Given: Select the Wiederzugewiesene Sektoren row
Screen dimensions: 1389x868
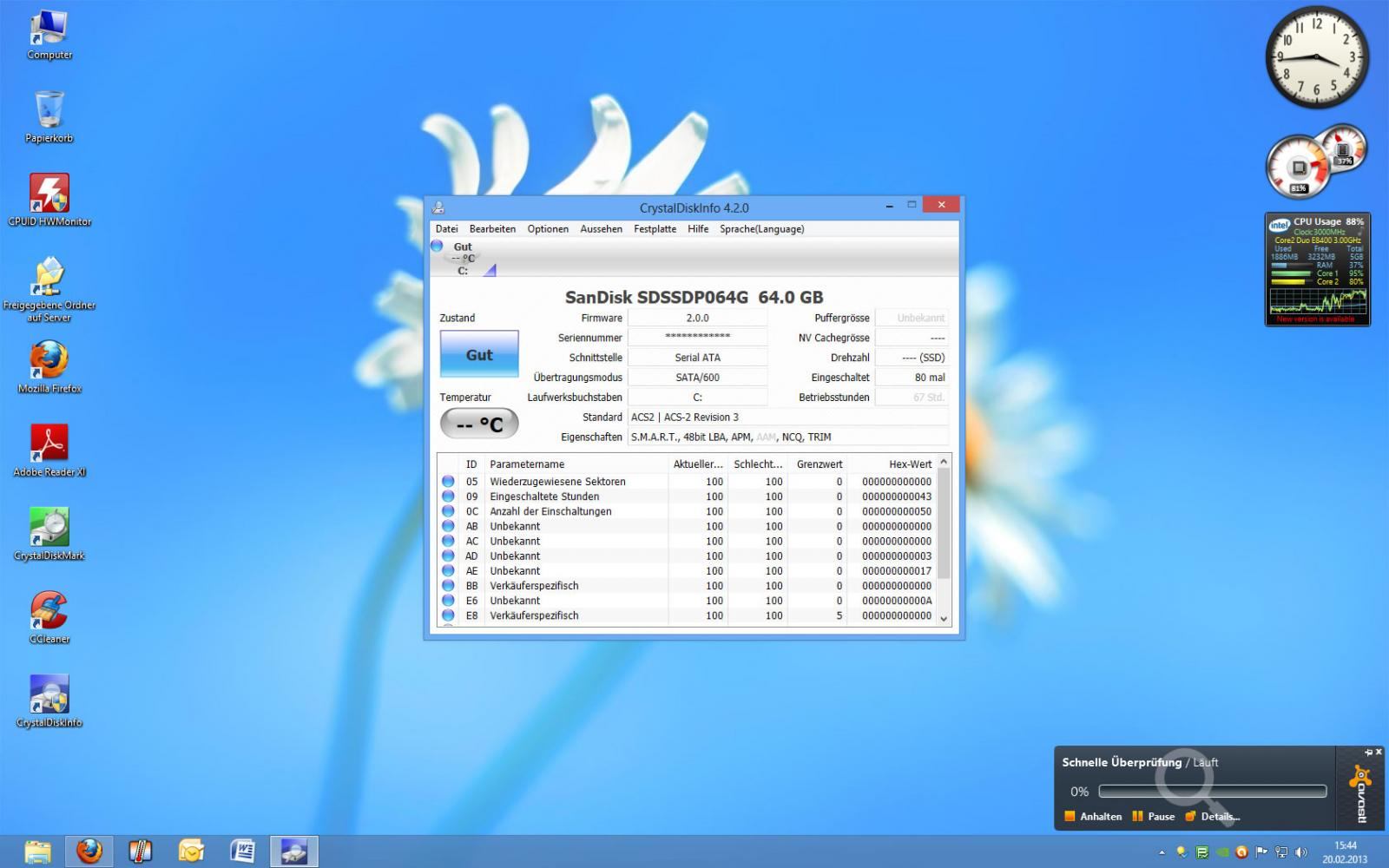Looking at the screenshot, I should (x=686, y=482).
